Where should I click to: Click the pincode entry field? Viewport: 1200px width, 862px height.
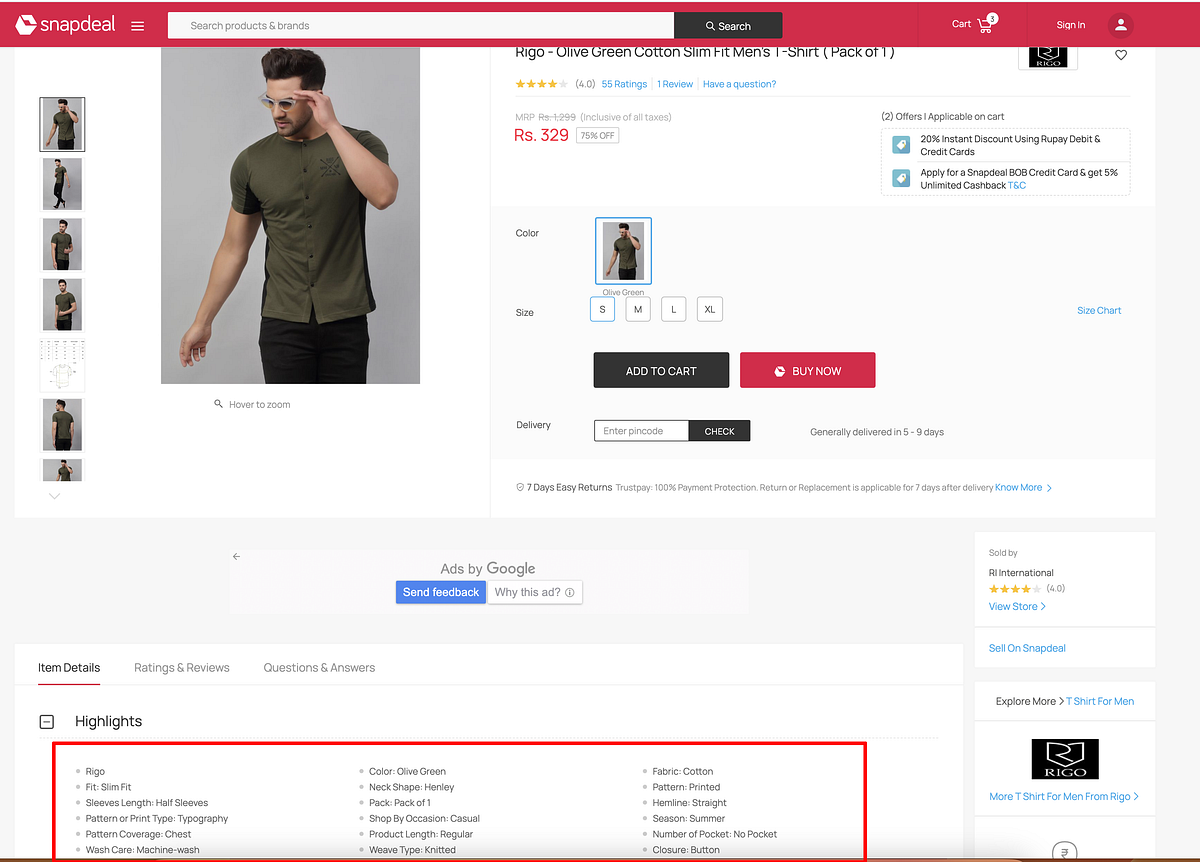[x=640, y=430]
